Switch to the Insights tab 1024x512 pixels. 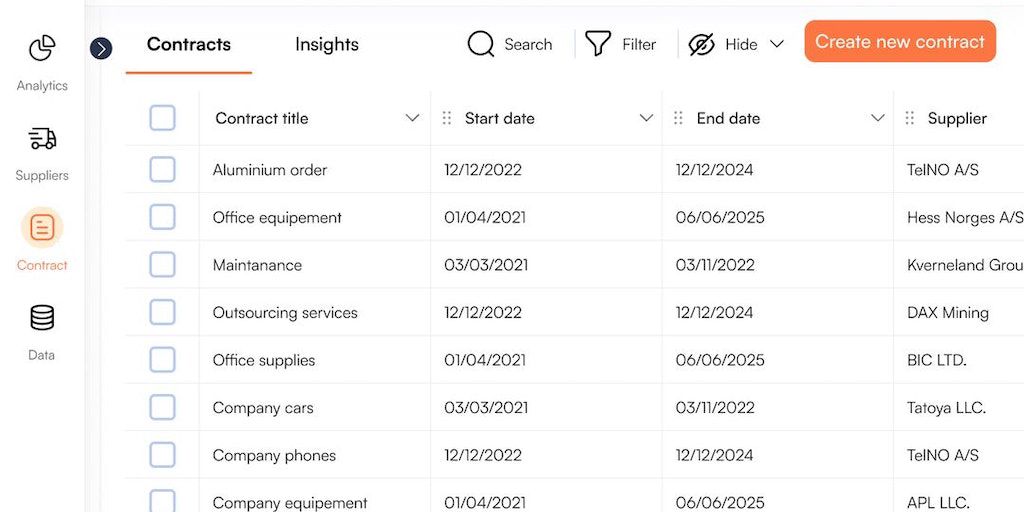pos(327,45)
